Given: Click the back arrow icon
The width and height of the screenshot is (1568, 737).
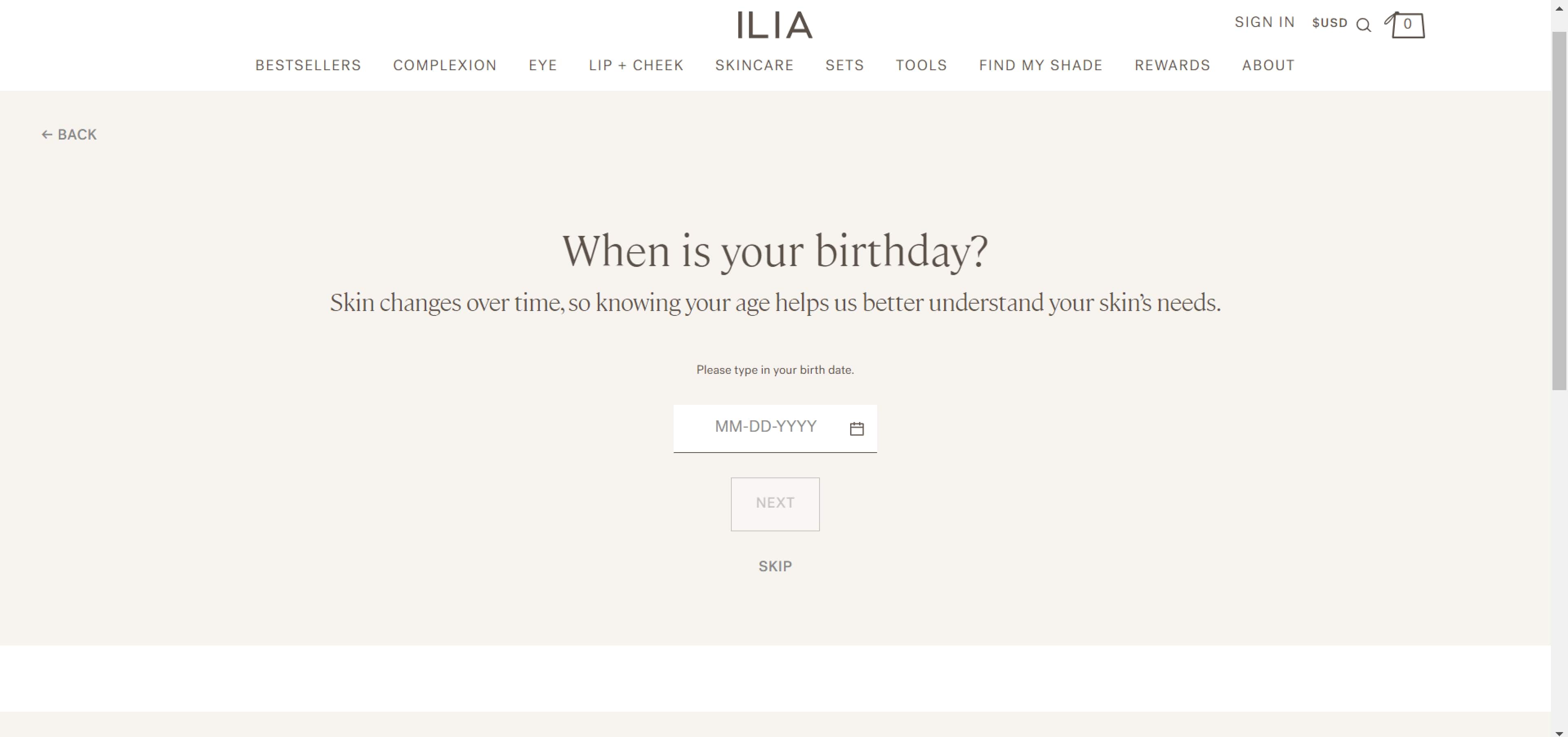Looking at the screenshot, I should [x=47, y=134].
